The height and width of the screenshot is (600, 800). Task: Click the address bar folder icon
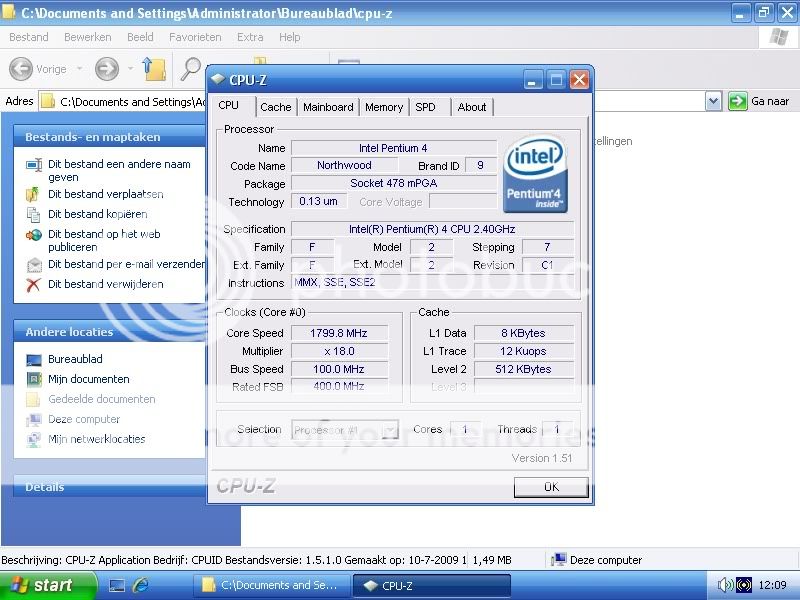click(x=48, y=101)
